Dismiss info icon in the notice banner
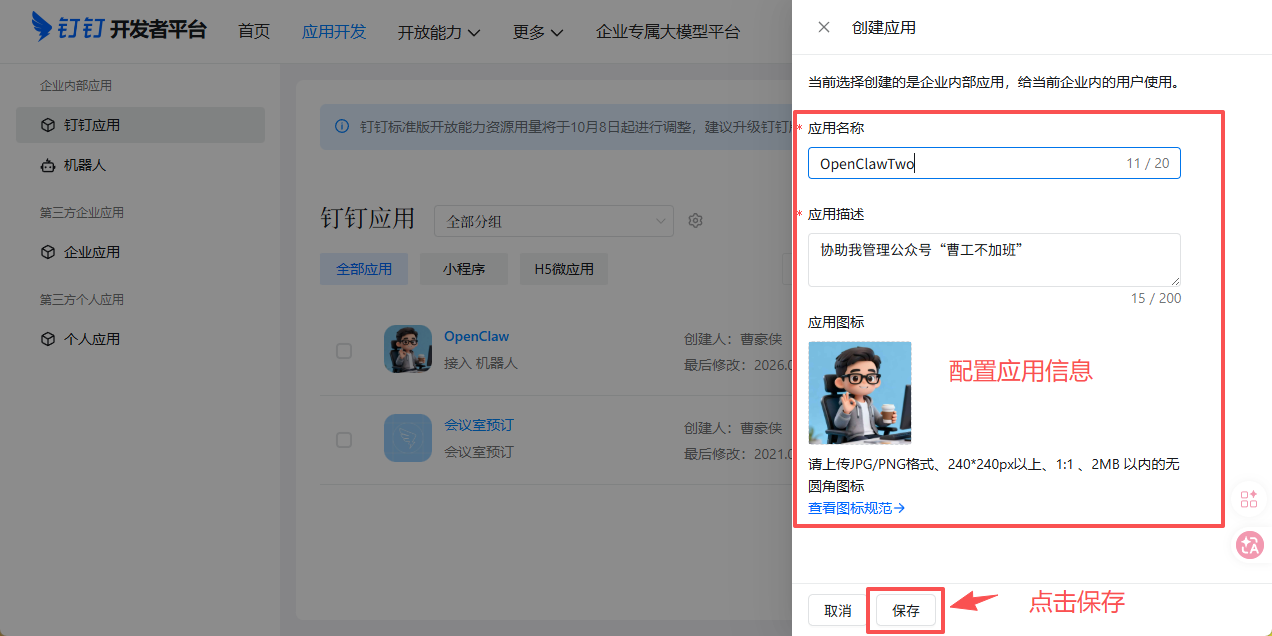 click(x=342, y=127)
